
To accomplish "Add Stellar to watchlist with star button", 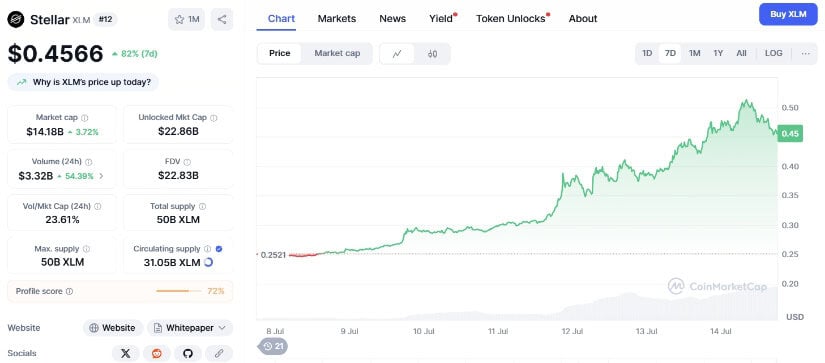I will click(186, 19).
